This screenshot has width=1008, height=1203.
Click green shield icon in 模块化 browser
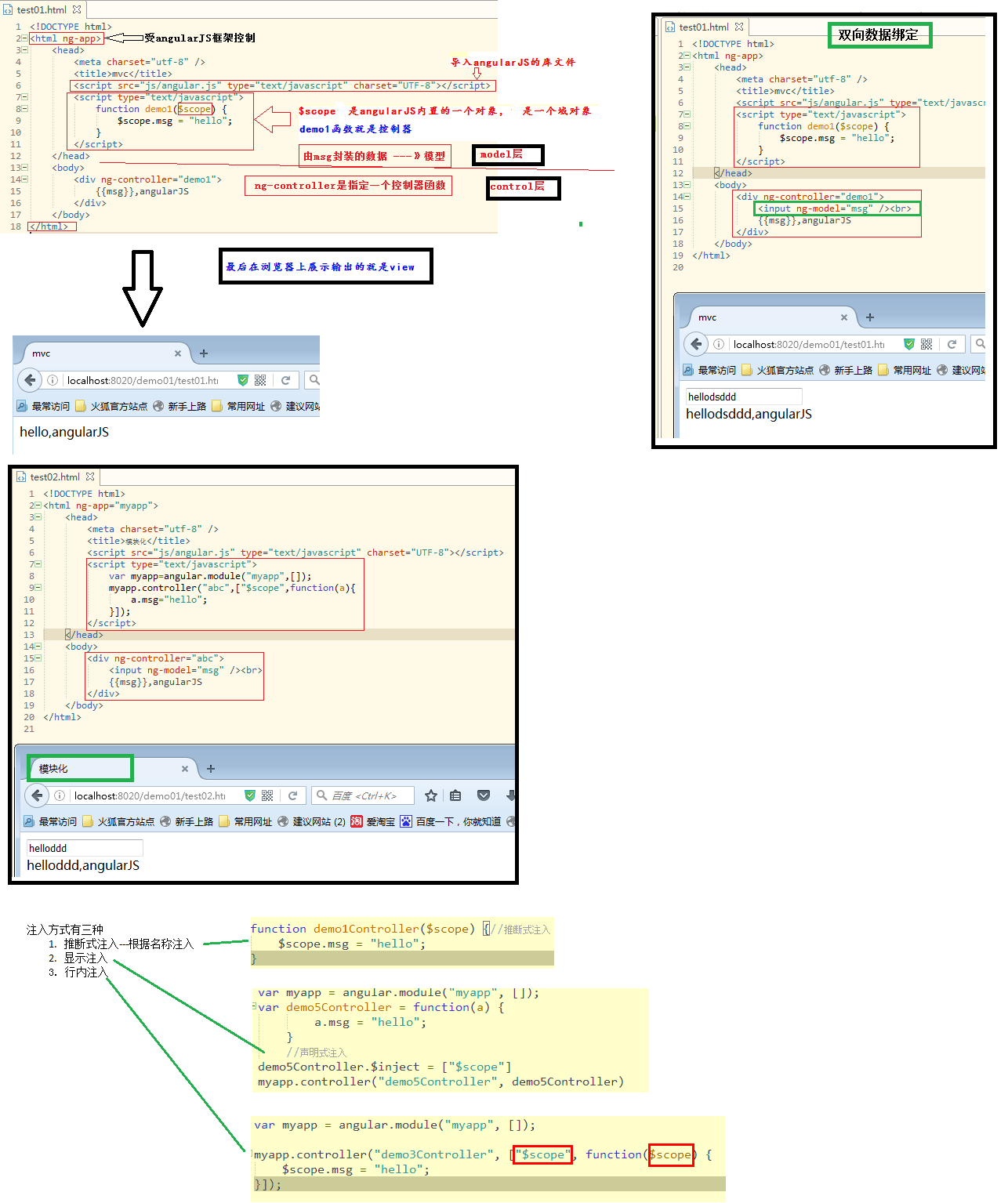[x=250, y=795]
